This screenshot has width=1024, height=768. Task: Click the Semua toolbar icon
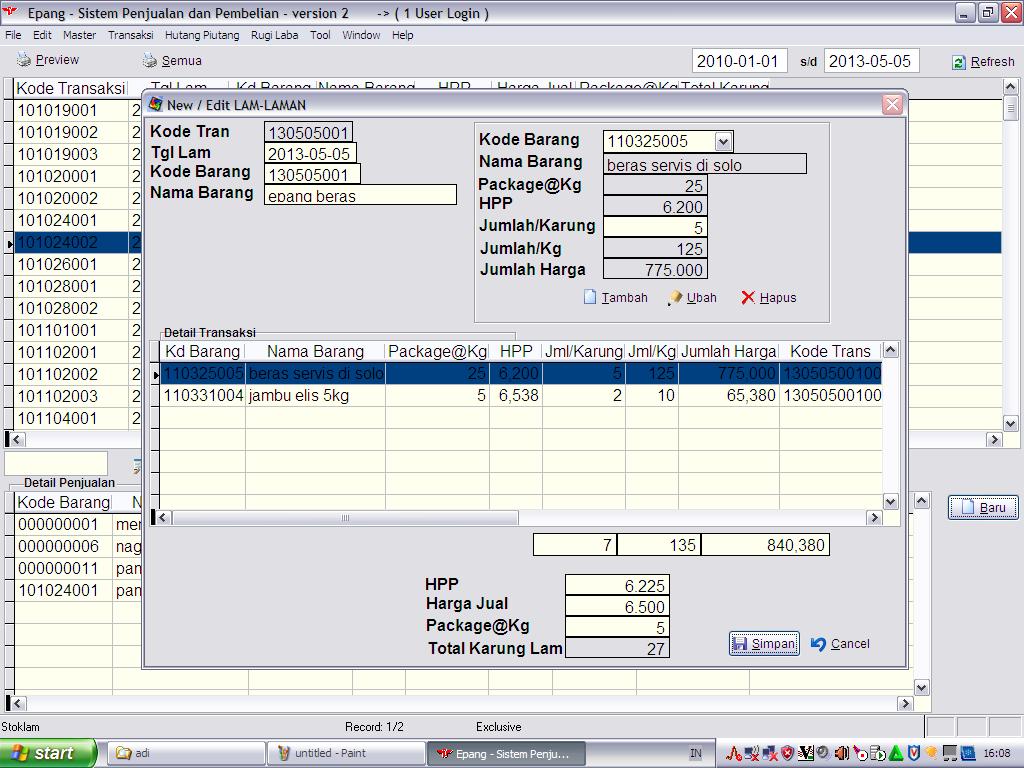coord(150,60)
